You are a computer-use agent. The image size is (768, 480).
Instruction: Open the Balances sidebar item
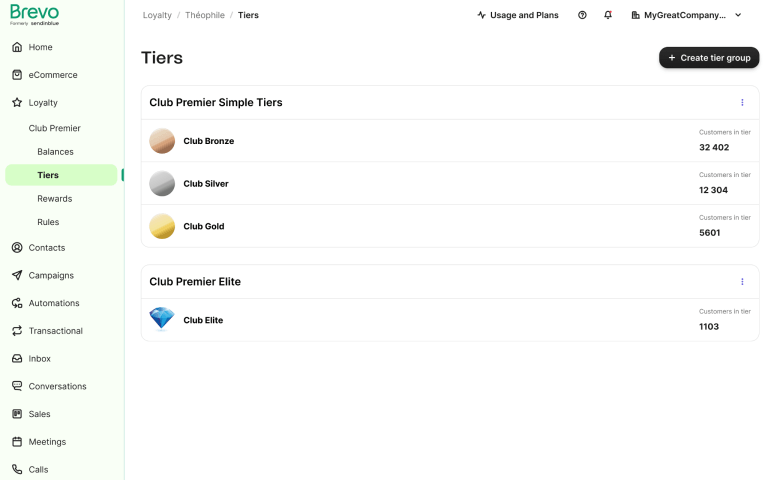pyautogui.click(x=55, y=152)
